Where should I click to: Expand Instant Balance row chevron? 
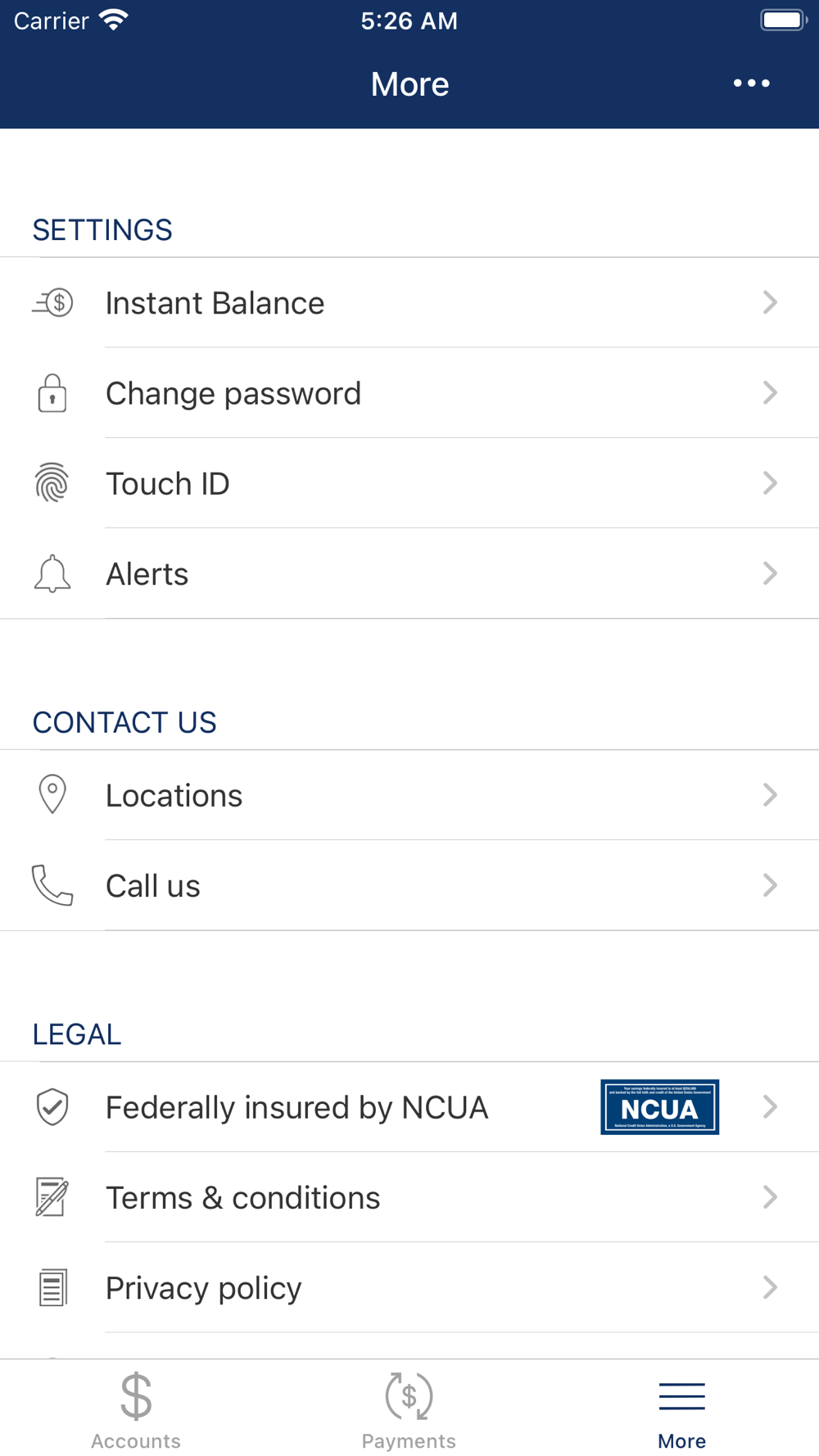pos(770,303)
